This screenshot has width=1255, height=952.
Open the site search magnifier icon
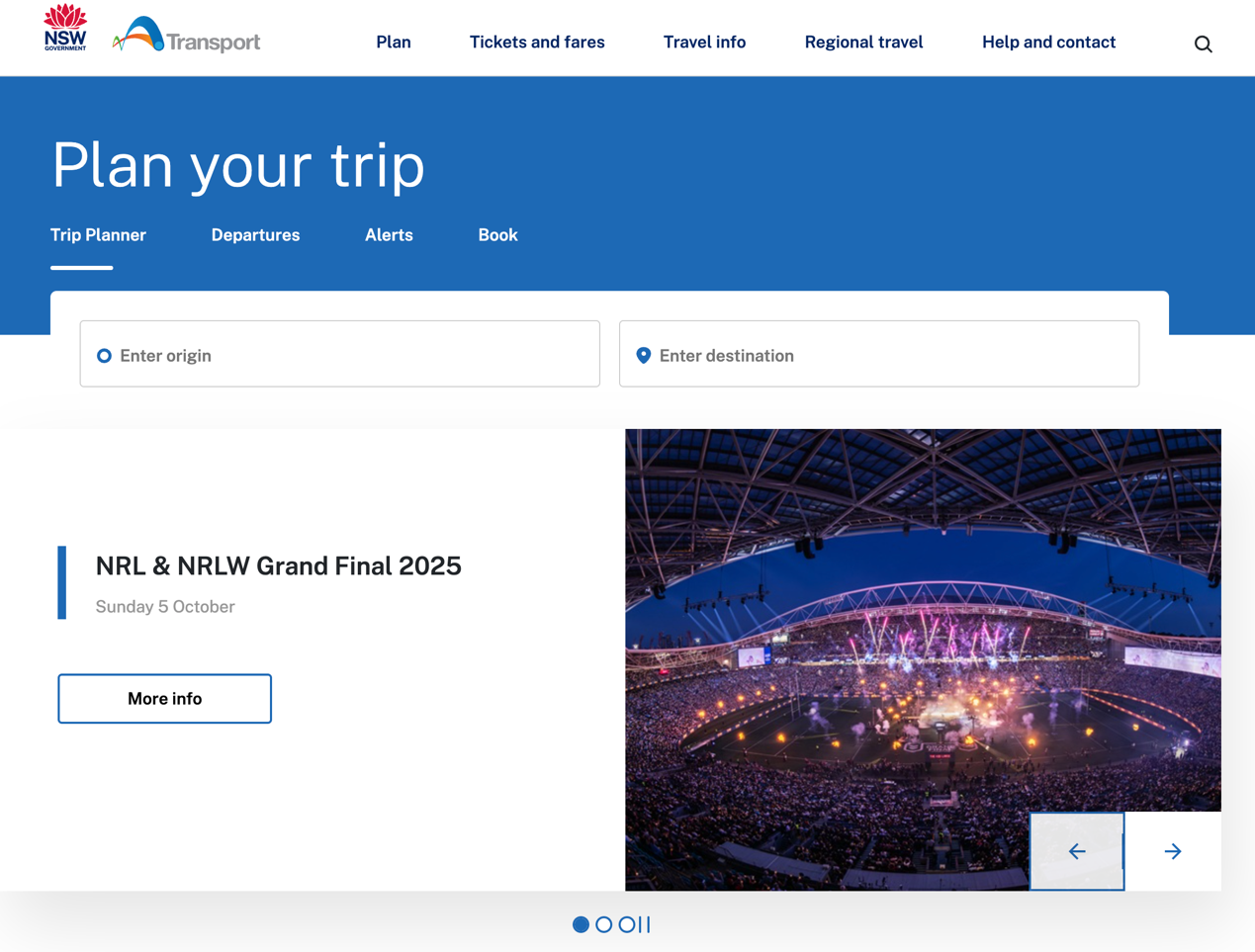(x=1203, y=43)
